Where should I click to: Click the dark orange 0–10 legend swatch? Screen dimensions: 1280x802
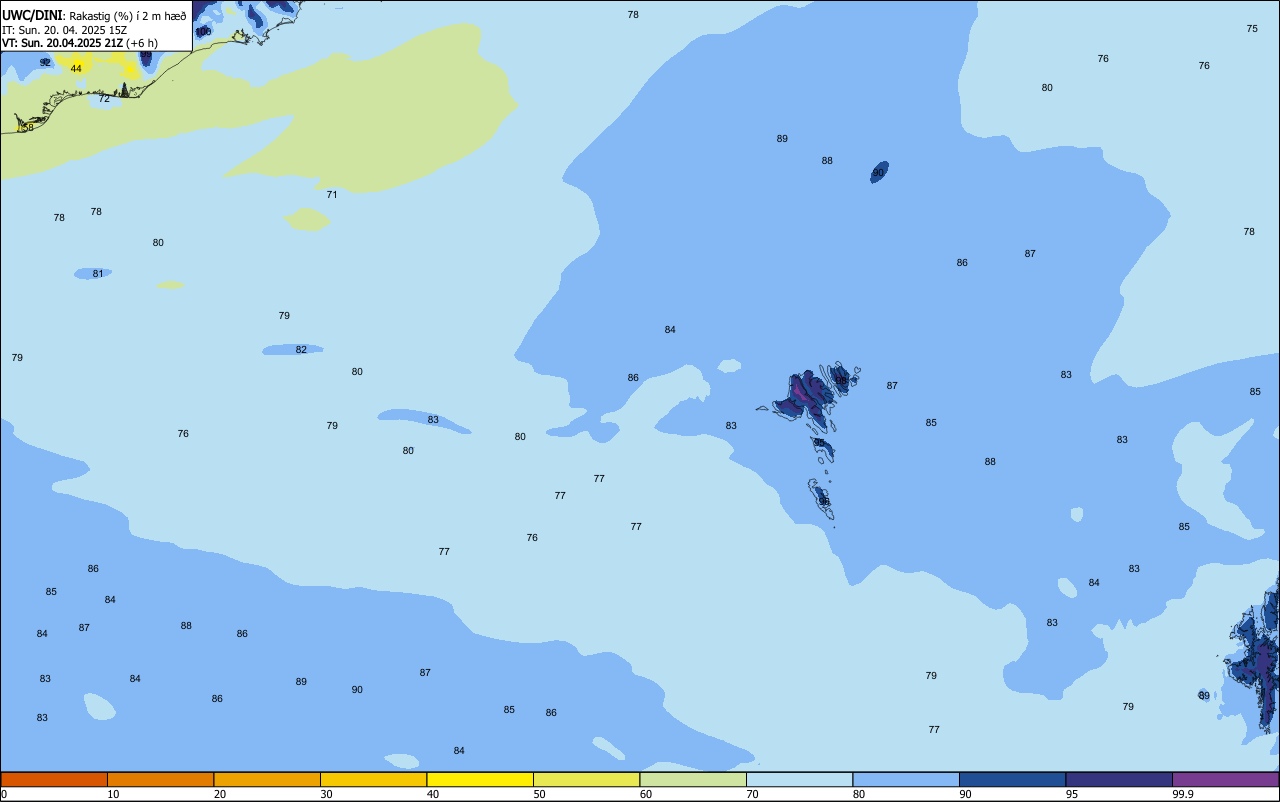coord(54,779)
